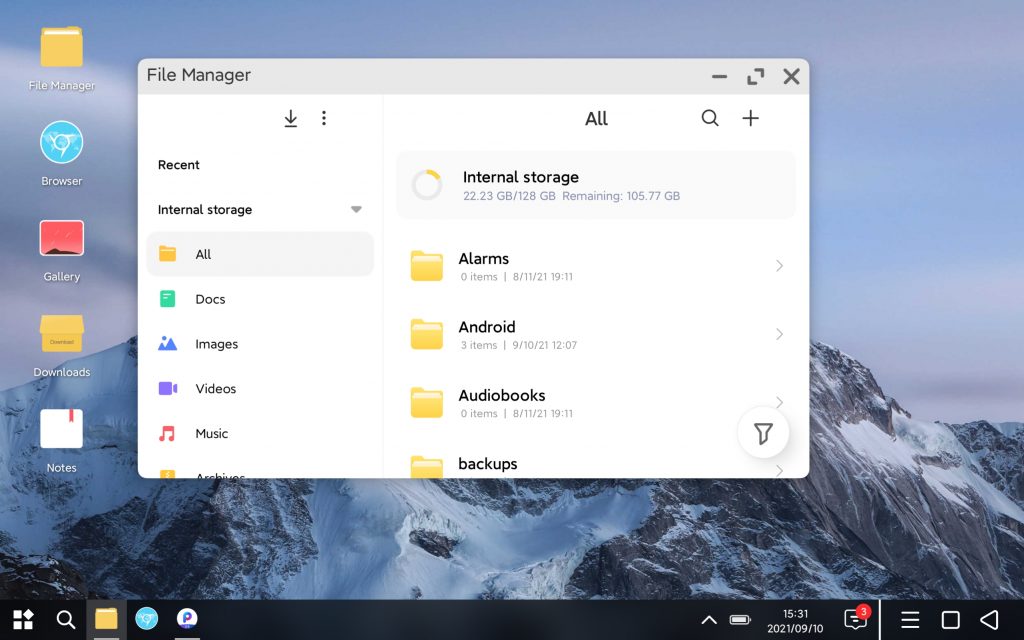Click the download arrow icon in sidebar
This screenshot has height=640, width=1024.
[291, 119]
